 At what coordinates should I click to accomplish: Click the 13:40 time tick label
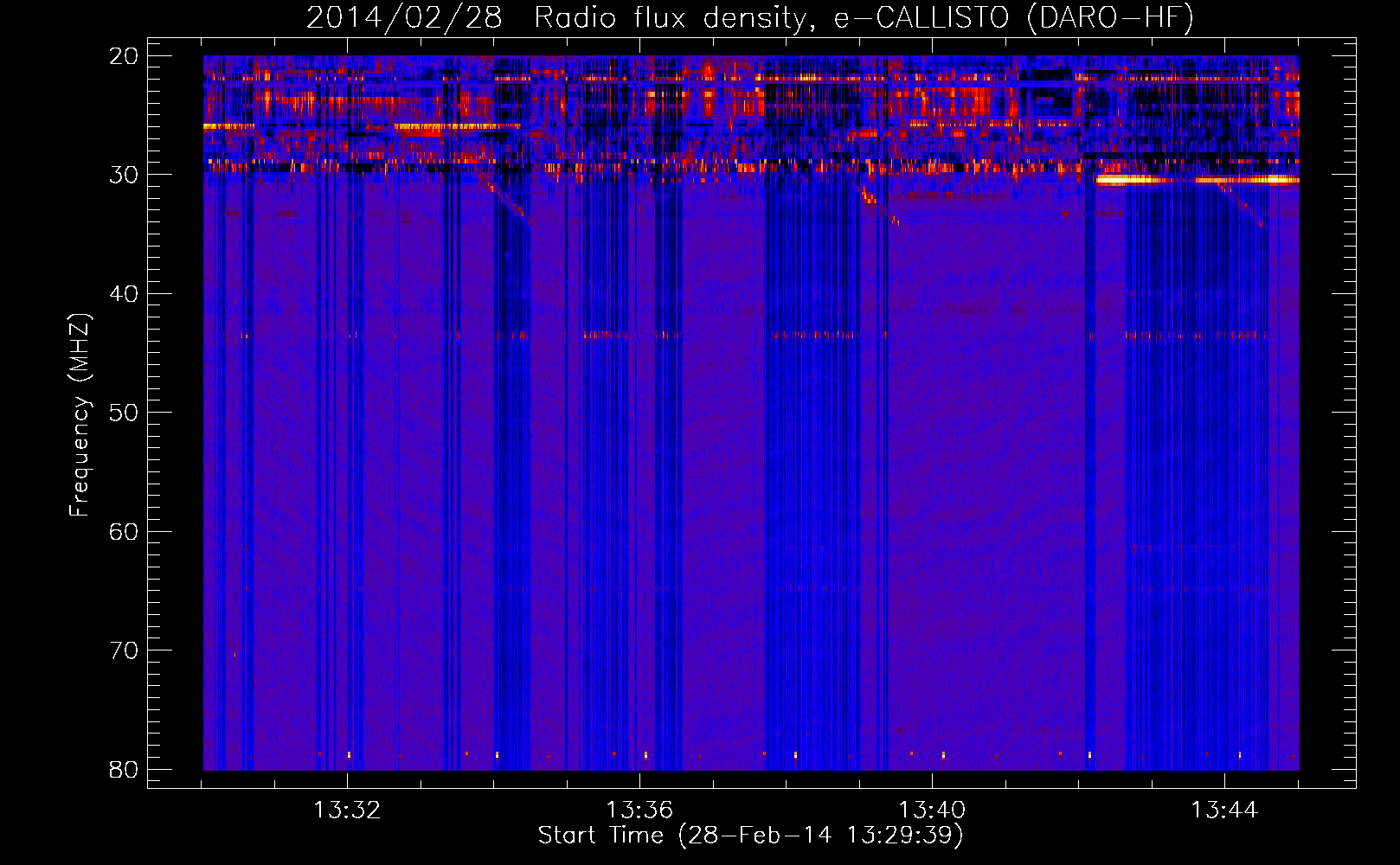[x=932, y=811]
